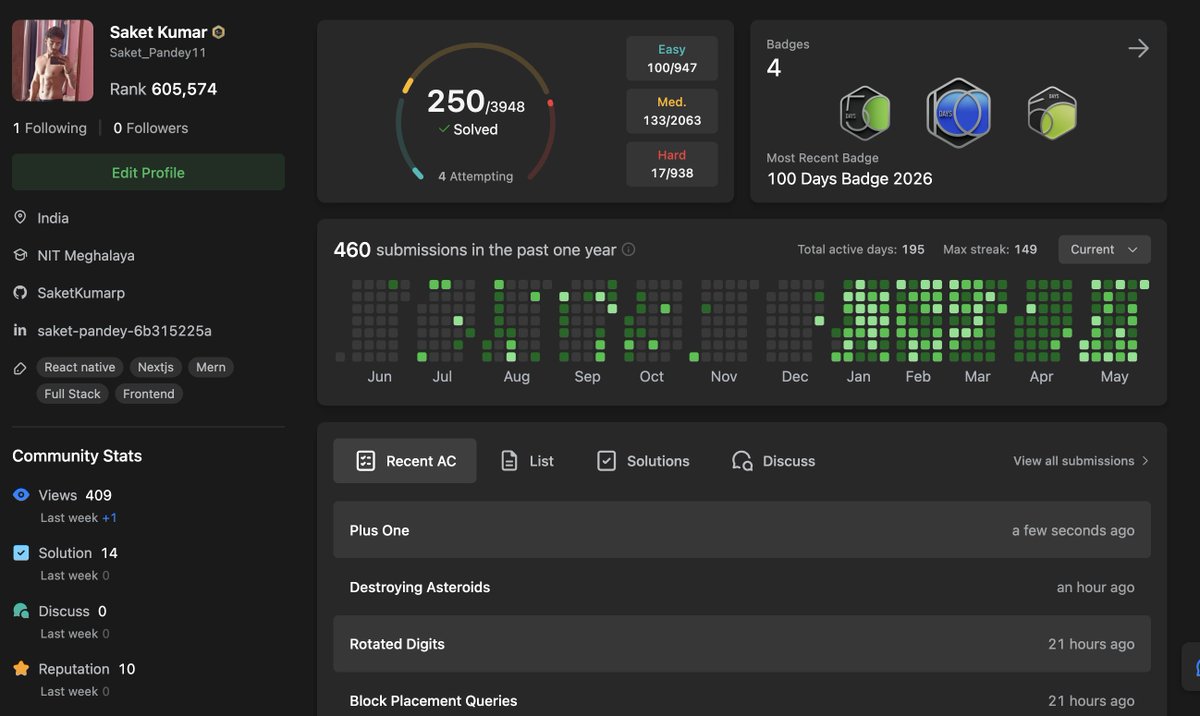Viewport: 1200px width, 716px height.
Task: Open the Rotated Digits submission row
Action: [x=742, y=644]
